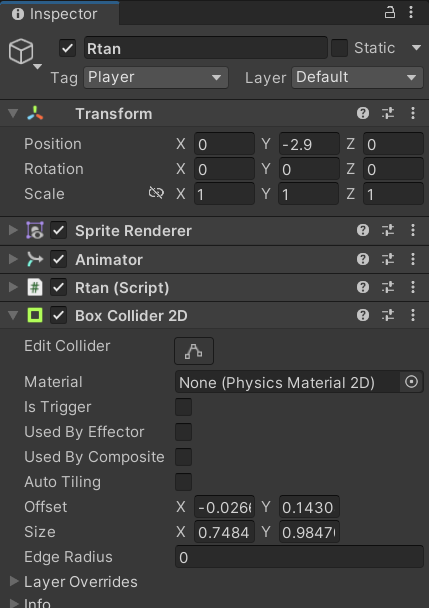429x608 pixels.
Task: Open Transform component more options menu
Action: click(413, 113)
